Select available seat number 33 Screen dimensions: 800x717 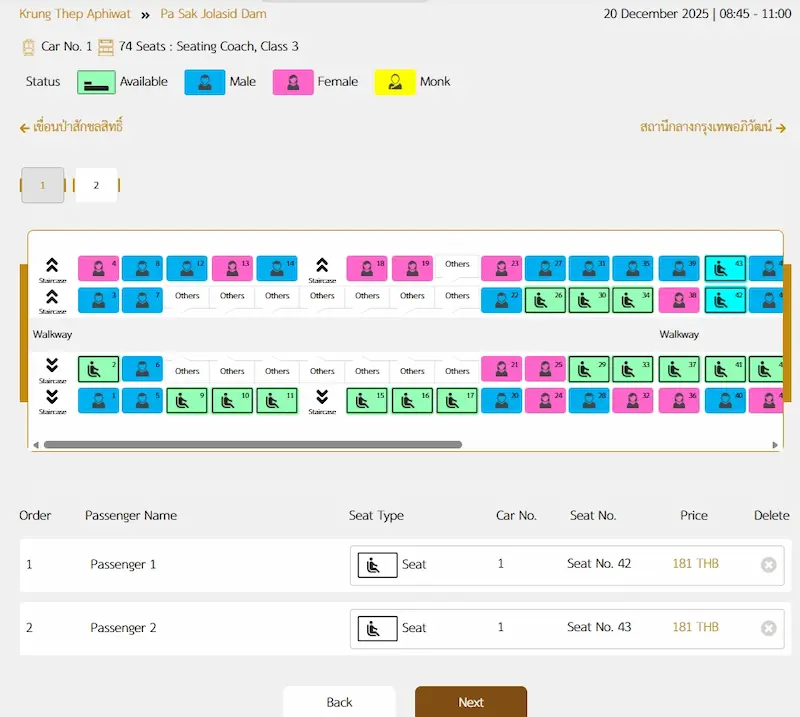tap(633, 369)
